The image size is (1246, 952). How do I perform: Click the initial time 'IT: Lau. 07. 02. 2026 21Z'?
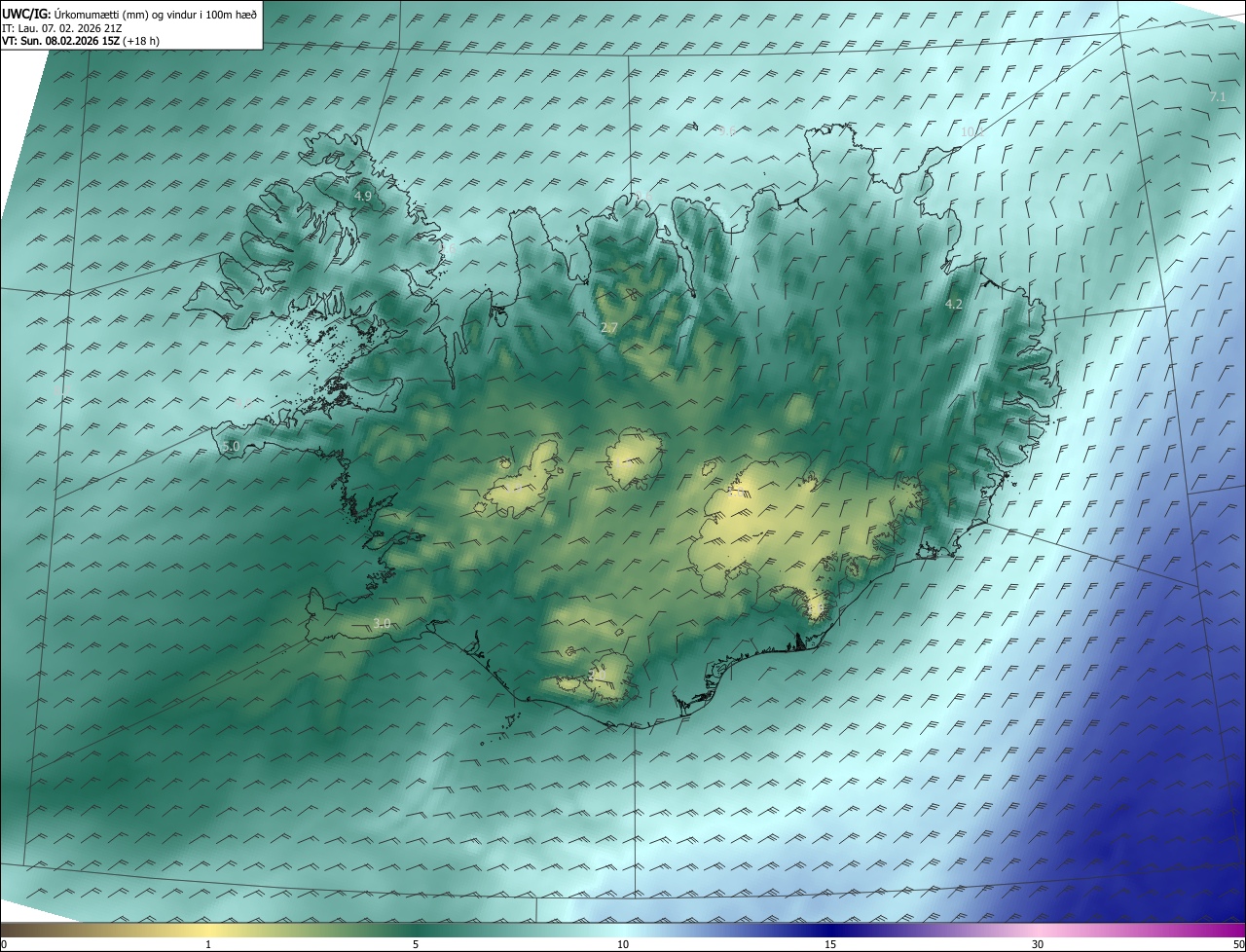click(61, 27)
